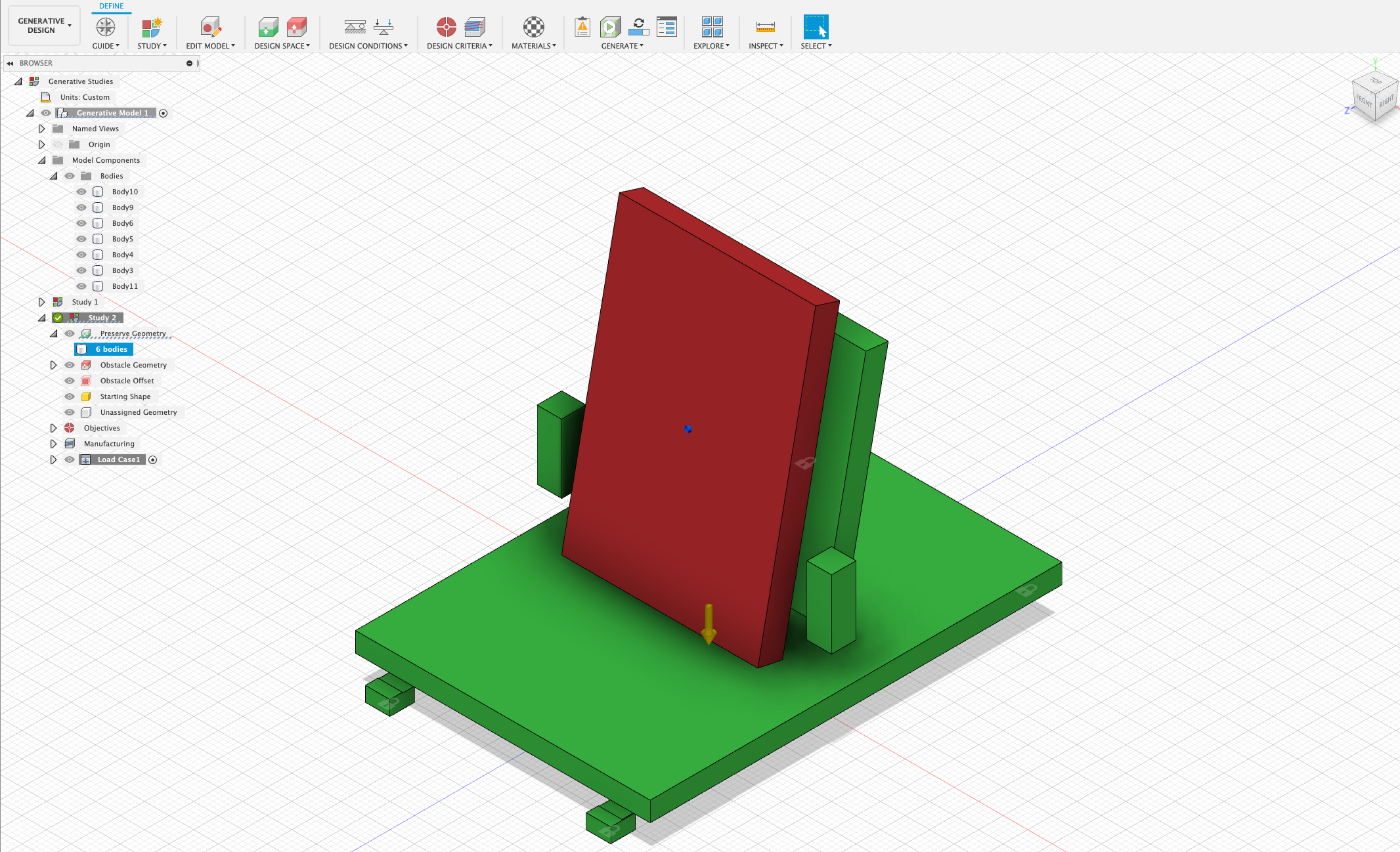
Task: Expand the Load Case1 tree item
Action: (x=52, y=459)
